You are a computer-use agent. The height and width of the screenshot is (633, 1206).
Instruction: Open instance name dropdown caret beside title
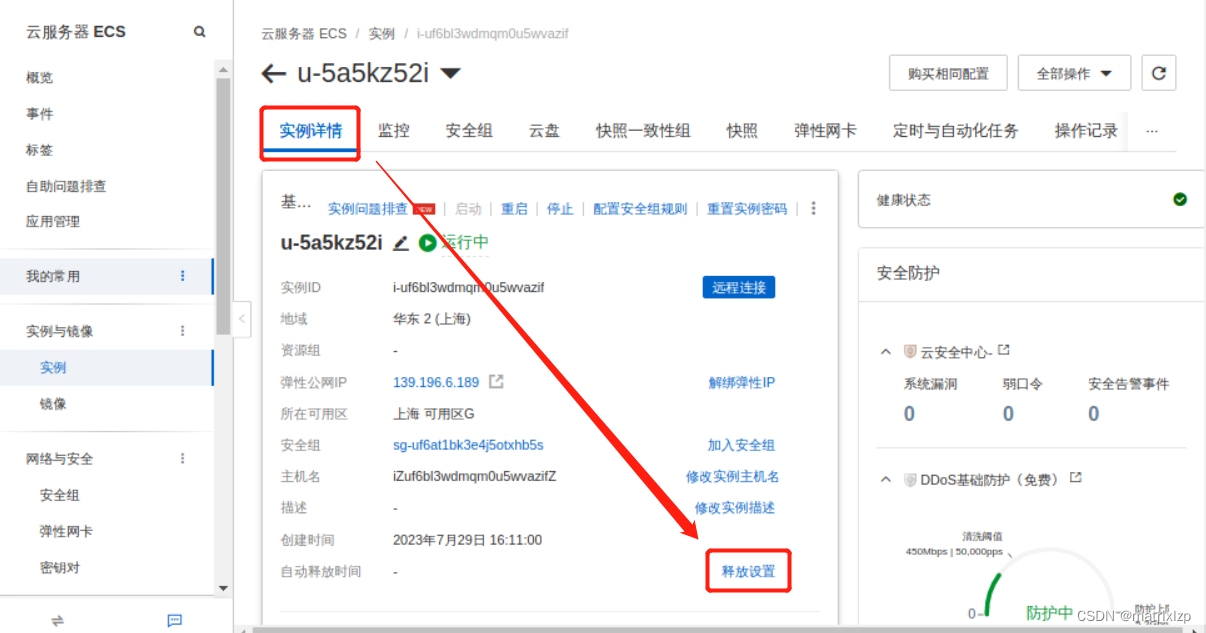450,73
